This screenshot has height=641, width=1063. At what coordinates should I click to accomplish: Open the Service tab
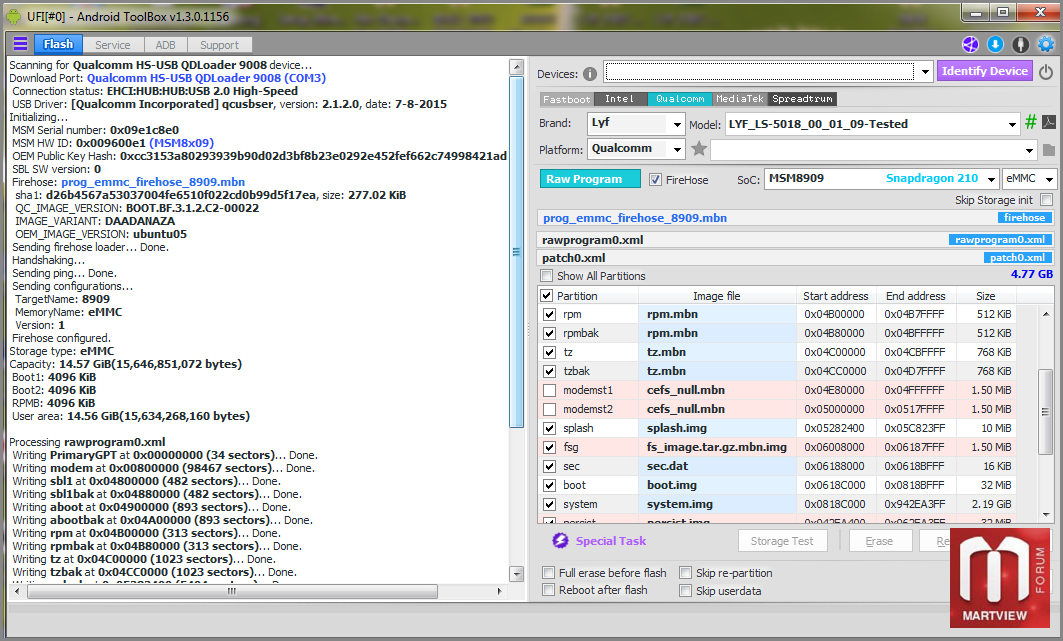pyautogui.click(x=113, y=45)
